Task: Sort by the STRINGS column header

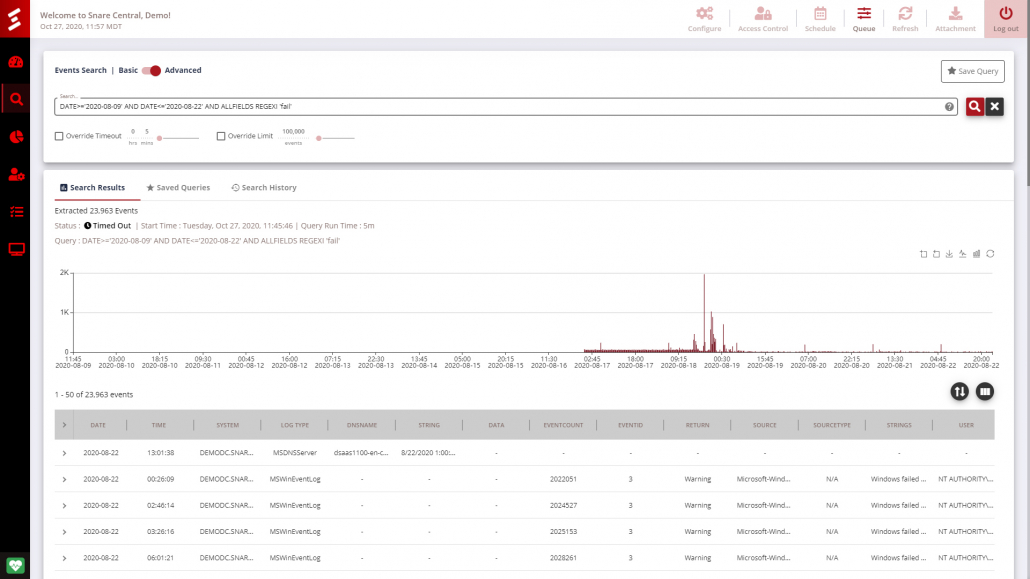Action: pyautogui.click(x=899, y=425)
